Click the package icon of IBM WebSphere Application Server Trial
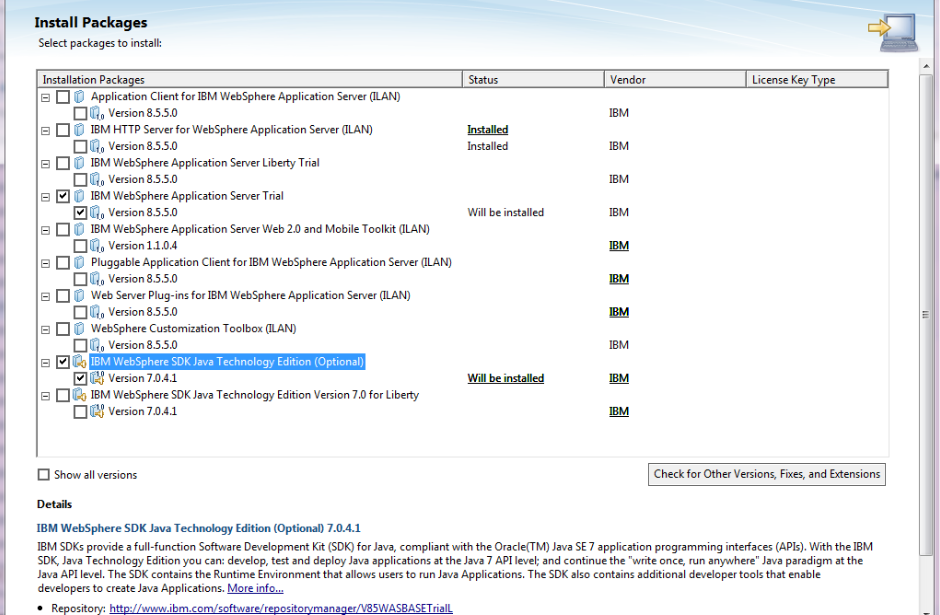940x615 pixels. (80, 196)
